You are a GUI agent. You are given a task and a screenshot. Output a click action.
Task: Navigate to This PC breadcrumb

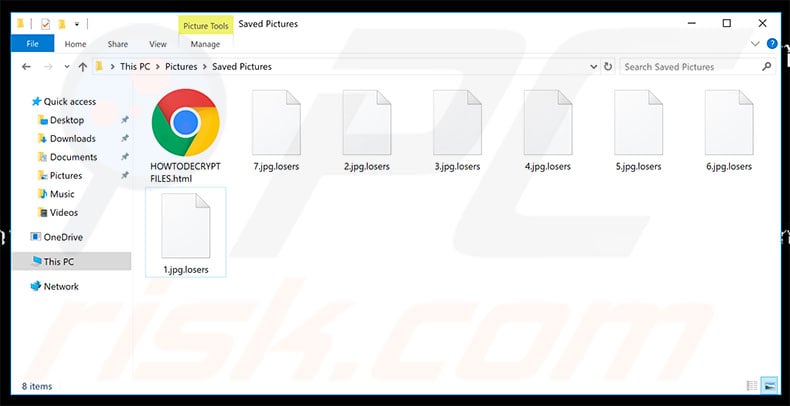(135, 66)
